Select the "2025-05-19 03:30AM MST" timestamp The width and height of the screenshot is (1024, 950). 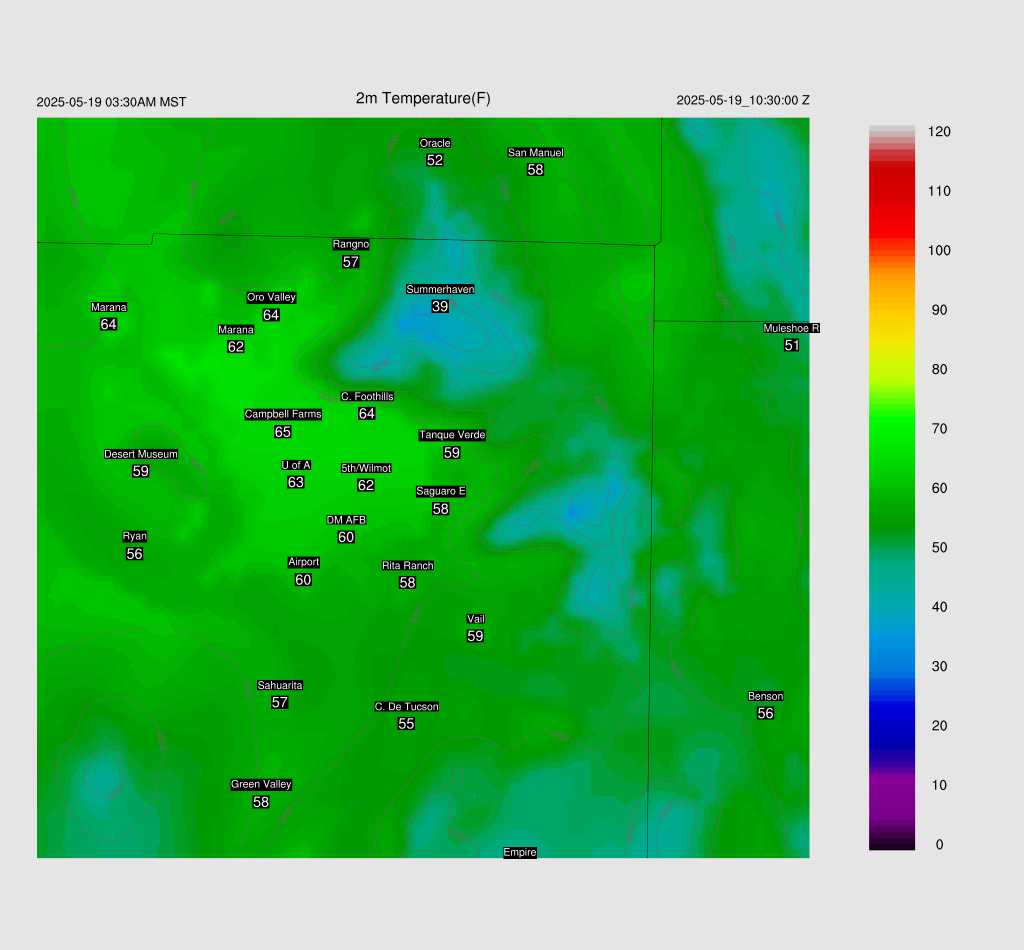(x=111, y=103)
